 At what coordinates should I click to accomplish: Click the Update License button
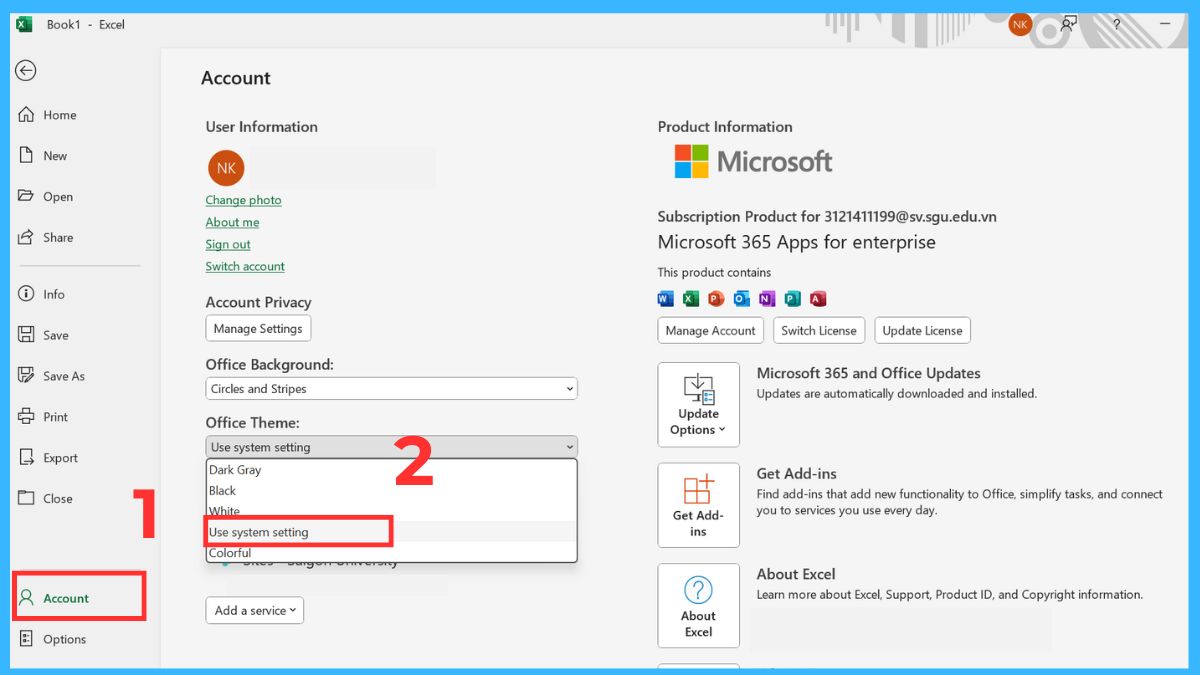922,330
